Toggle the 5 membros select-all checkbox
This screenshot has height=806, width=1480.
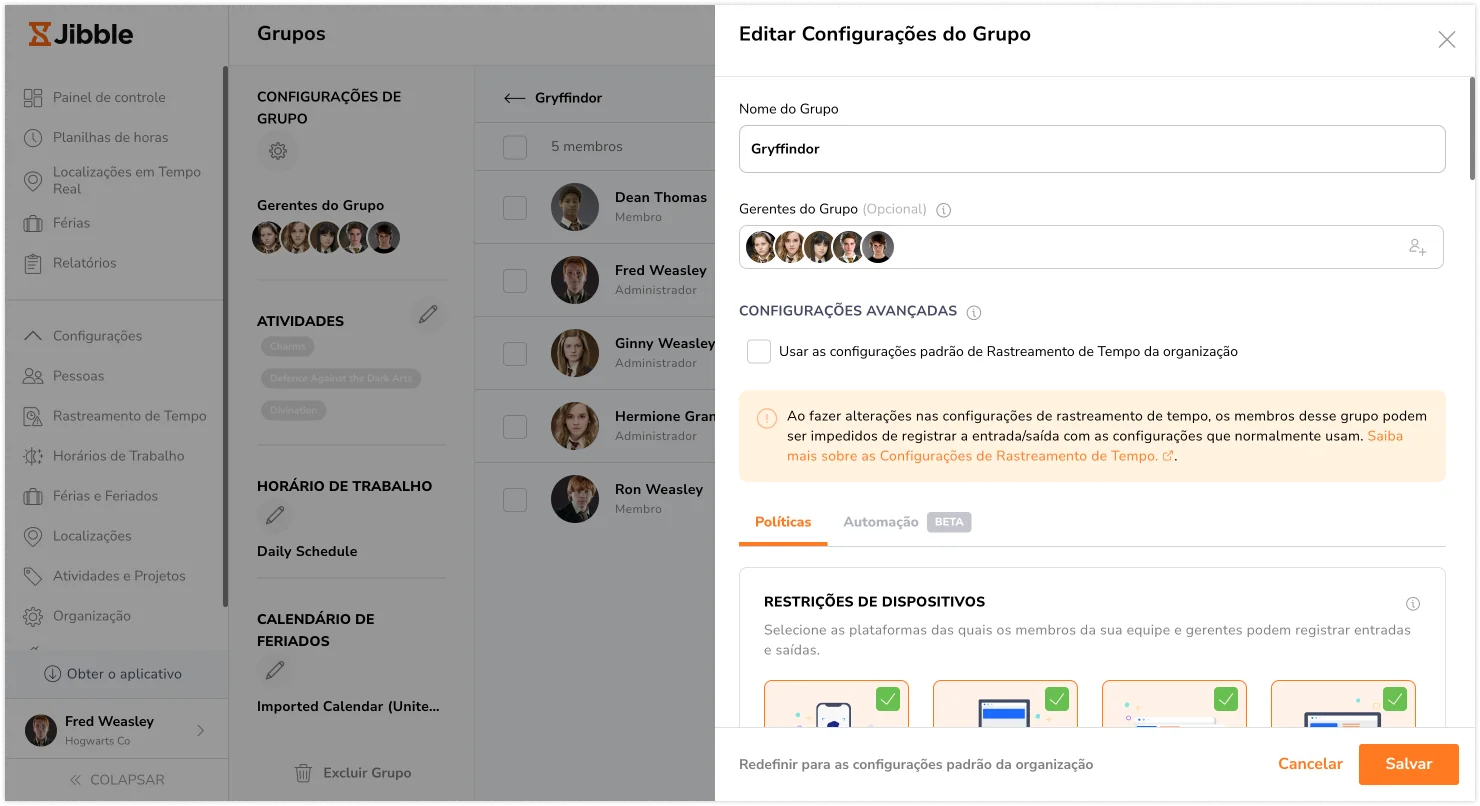(x=515, y=147)
